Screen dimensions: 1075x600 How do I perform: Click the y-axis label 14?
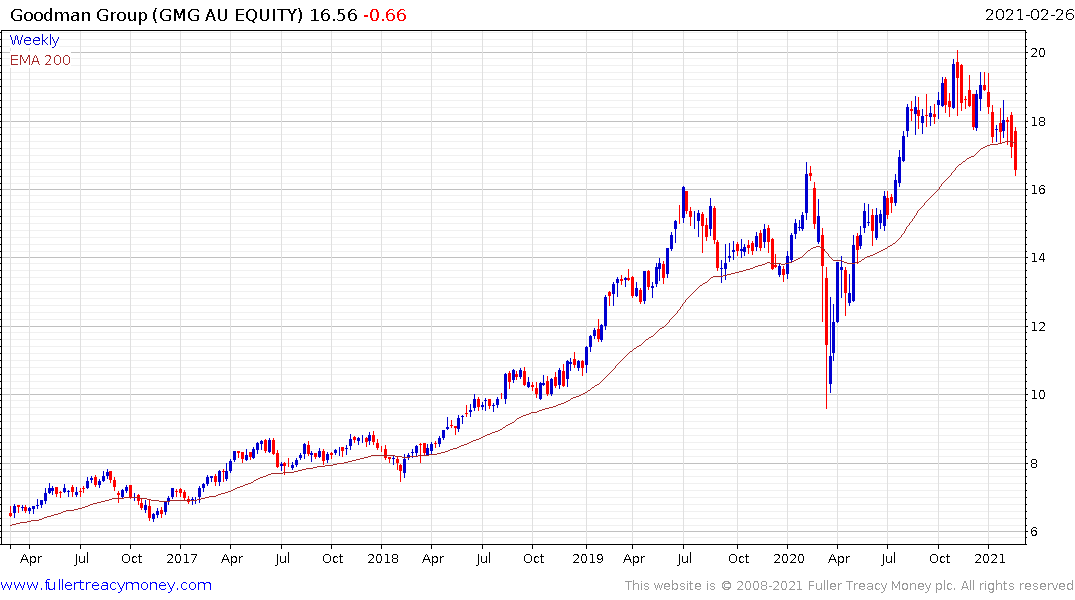point(1037,258)
